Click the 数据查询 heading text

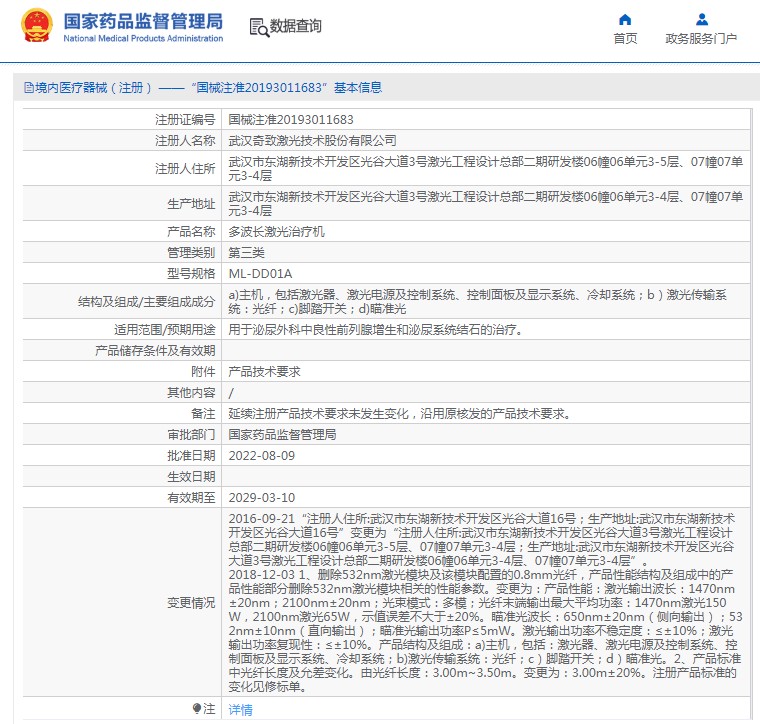tap(295, 26)
